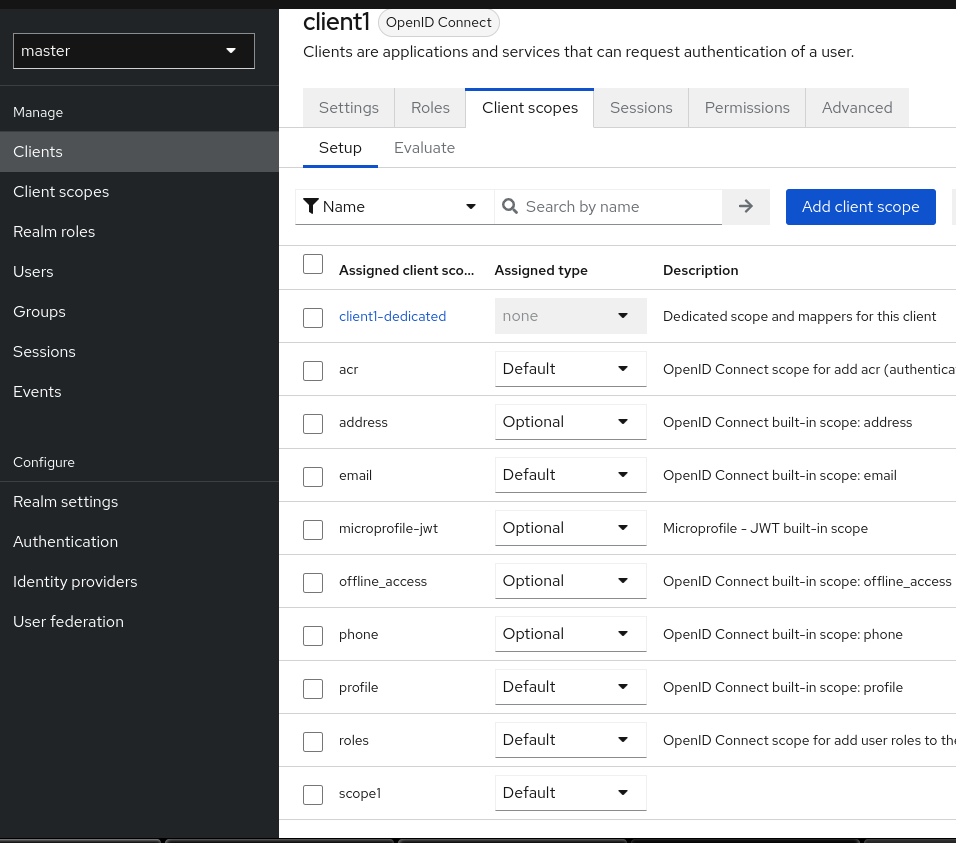Change assigned type for profile scope

click(x=570, y=687)
